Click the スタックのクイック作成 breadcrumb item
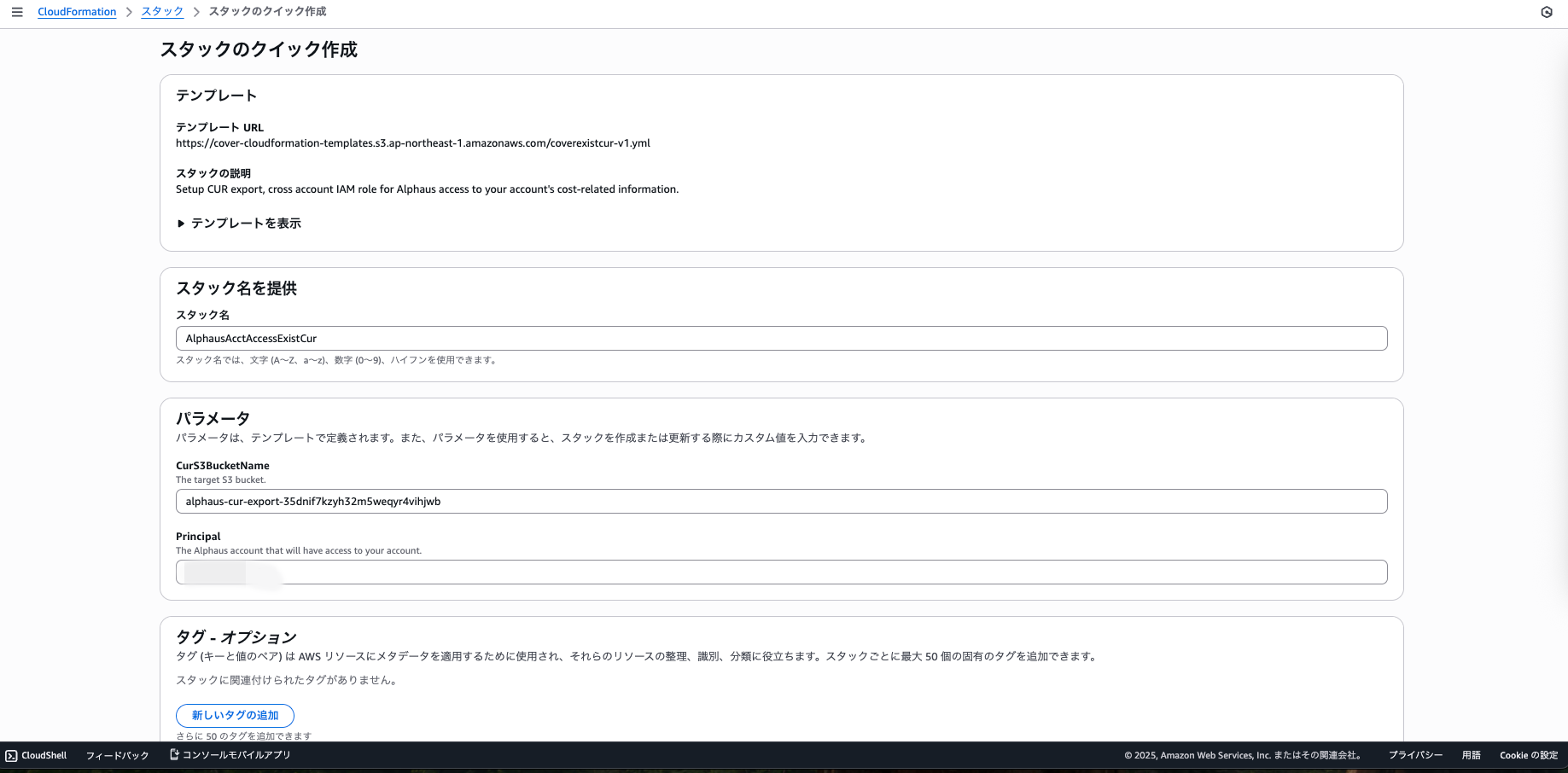This screenshot has height=773, width=1568. coord(267,12)
